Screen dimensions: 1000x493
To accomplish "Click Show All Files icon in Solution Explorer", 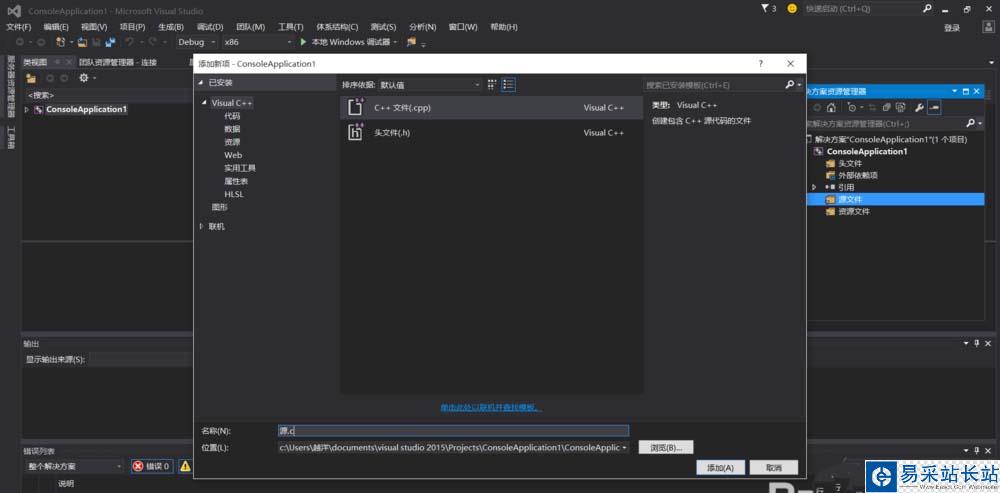I will tap(901, 107).
